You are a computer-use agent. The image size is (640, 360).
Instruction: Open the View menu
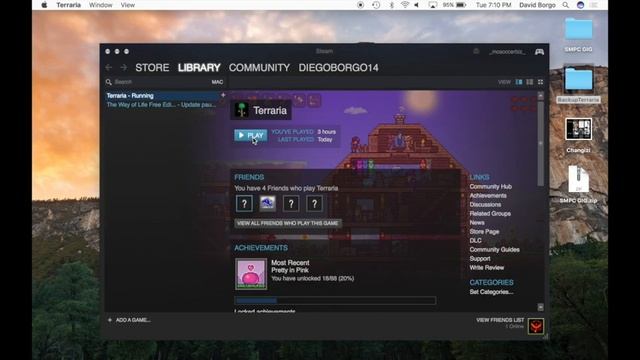[x=128, y=5]
